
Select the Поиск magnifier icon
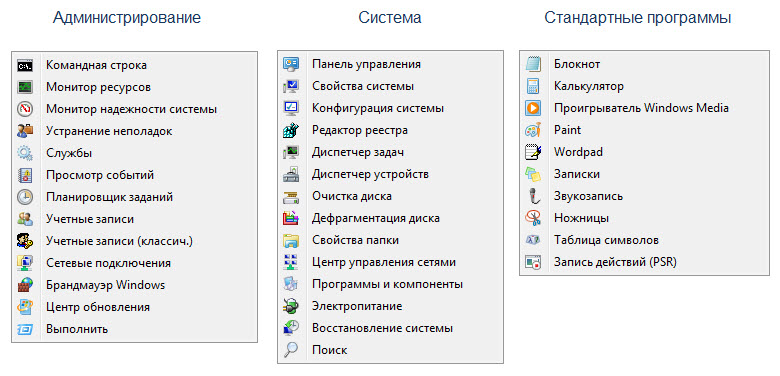click(x=291, y=350)
